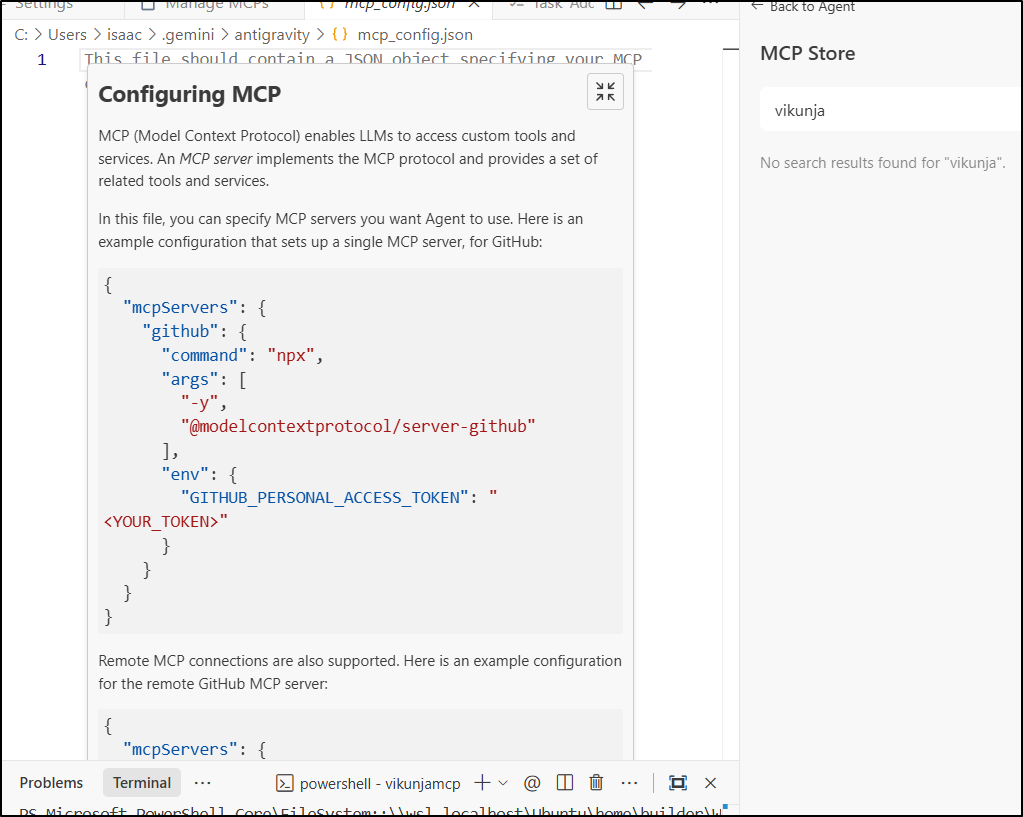Select the Terminal panel tab
Image resolution: width=1023 pixels, height=817 pixels.
coord(142,783)
